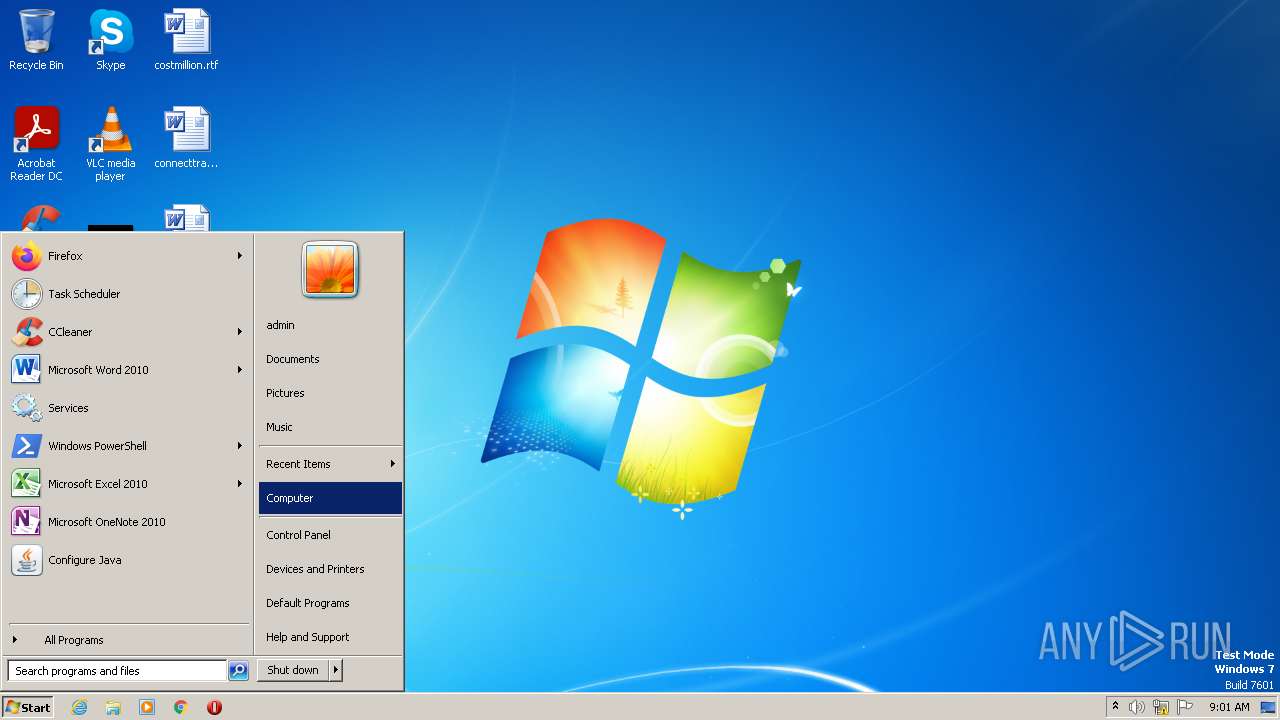Expand All Programs list

pos(128,640)
